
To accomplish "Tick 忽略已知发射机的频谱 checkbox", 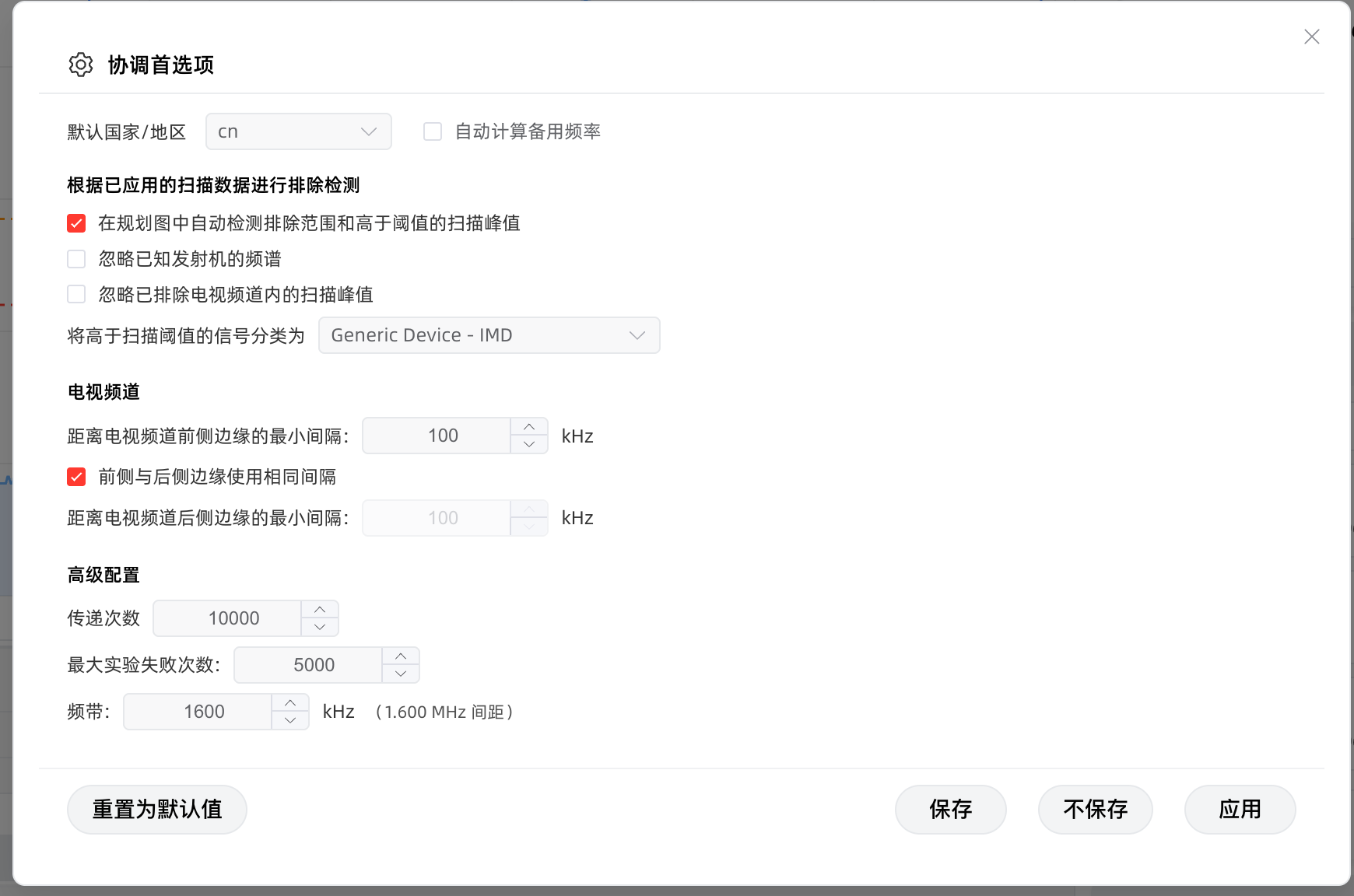I will click(x=76, y=258).
